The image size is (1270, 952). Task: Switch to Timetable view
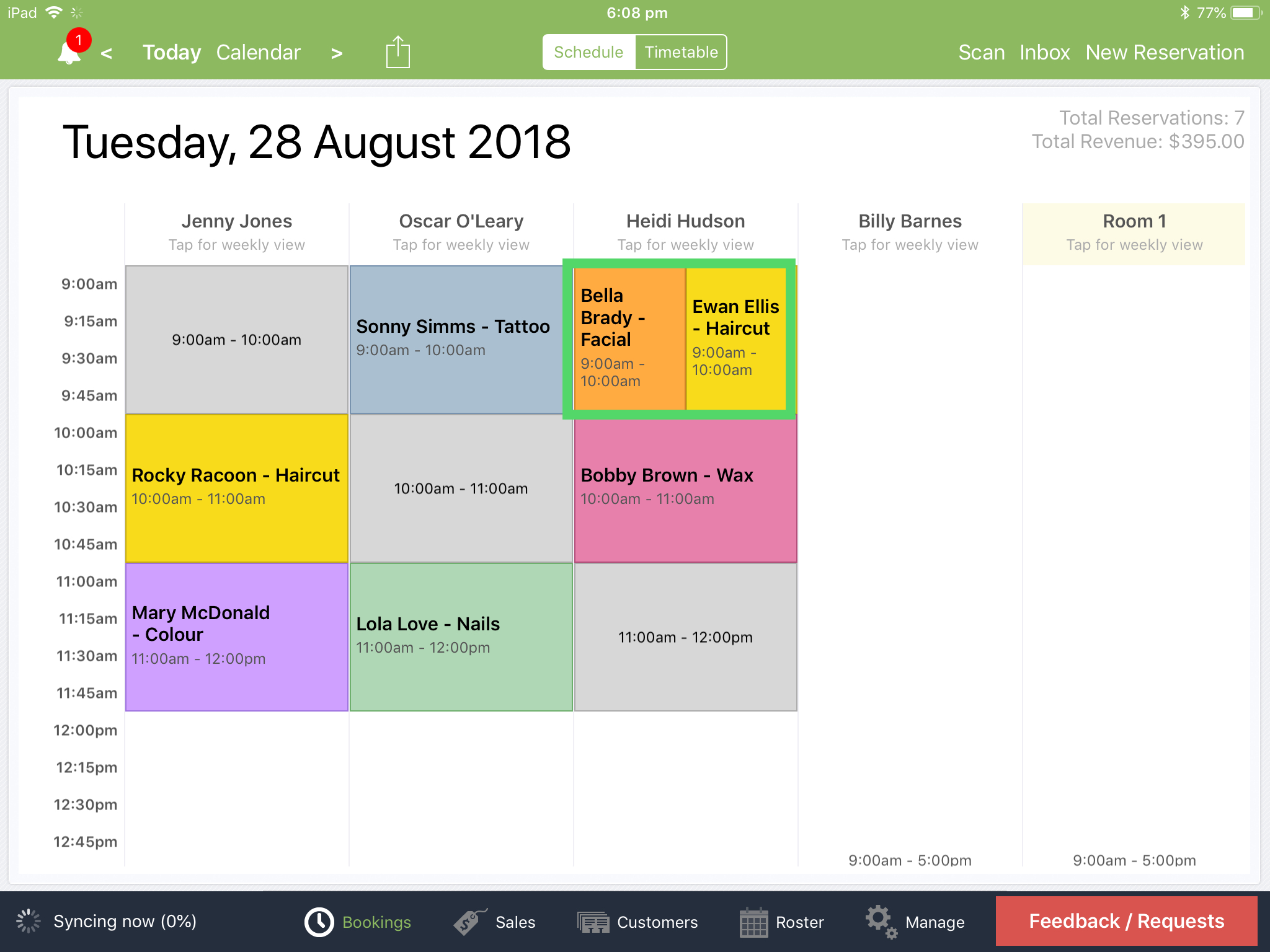[x=680, y=52]
